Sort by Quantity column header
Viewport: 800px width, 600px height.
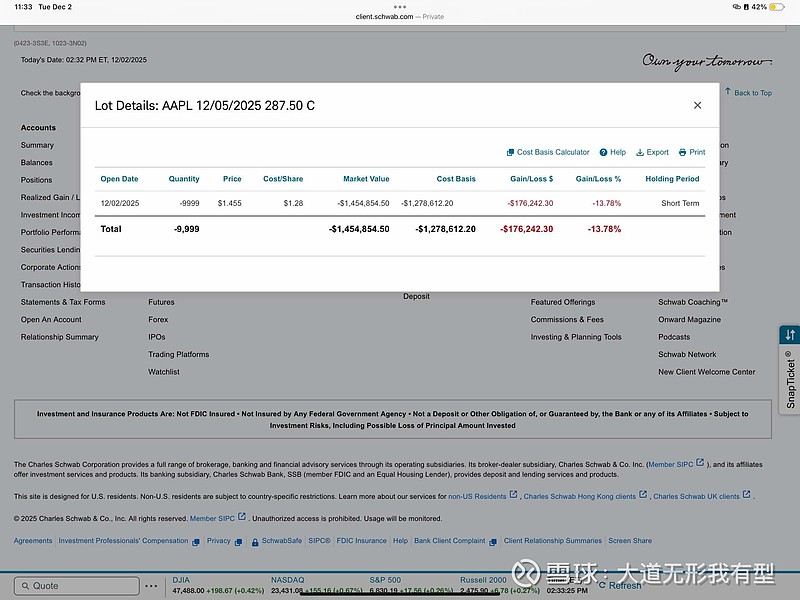pos(184,179)
